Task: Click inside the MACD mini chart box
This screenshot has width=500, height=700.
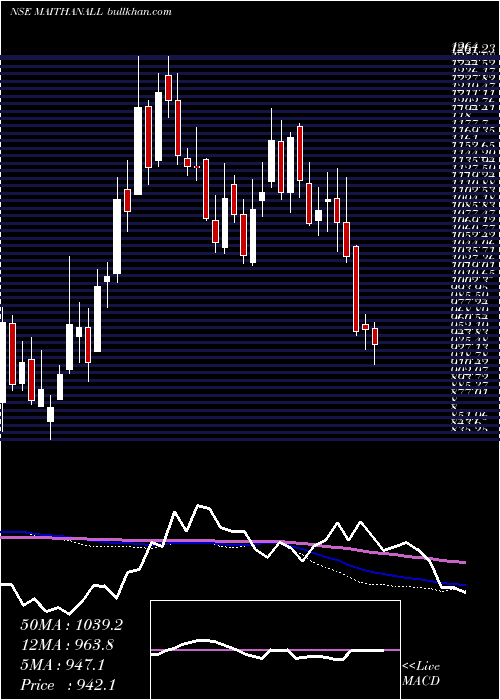Action: (275, 650)
